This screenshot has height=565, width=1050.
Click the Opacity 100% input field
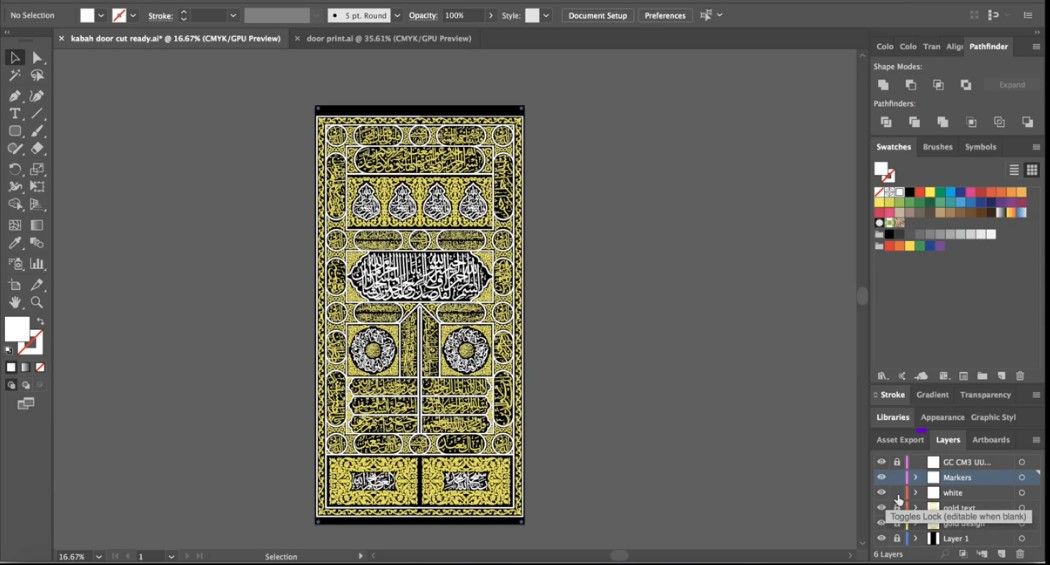(x=463, y=15)
